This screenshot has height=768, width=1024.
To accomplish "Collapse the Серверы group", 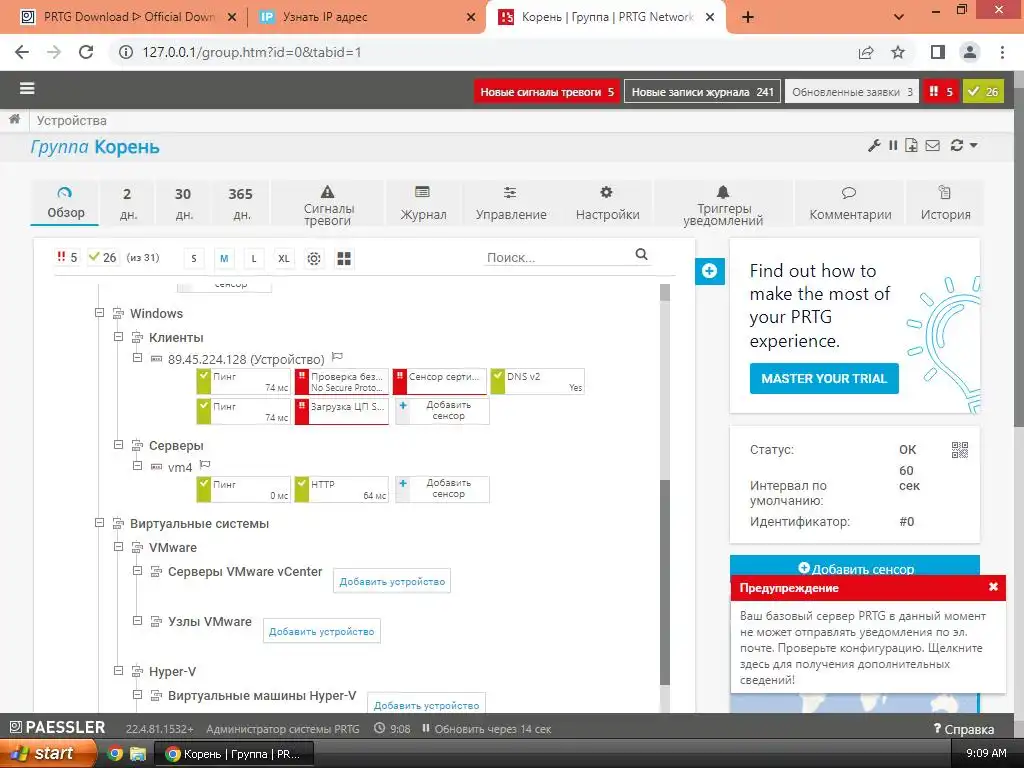I will 118,445.
